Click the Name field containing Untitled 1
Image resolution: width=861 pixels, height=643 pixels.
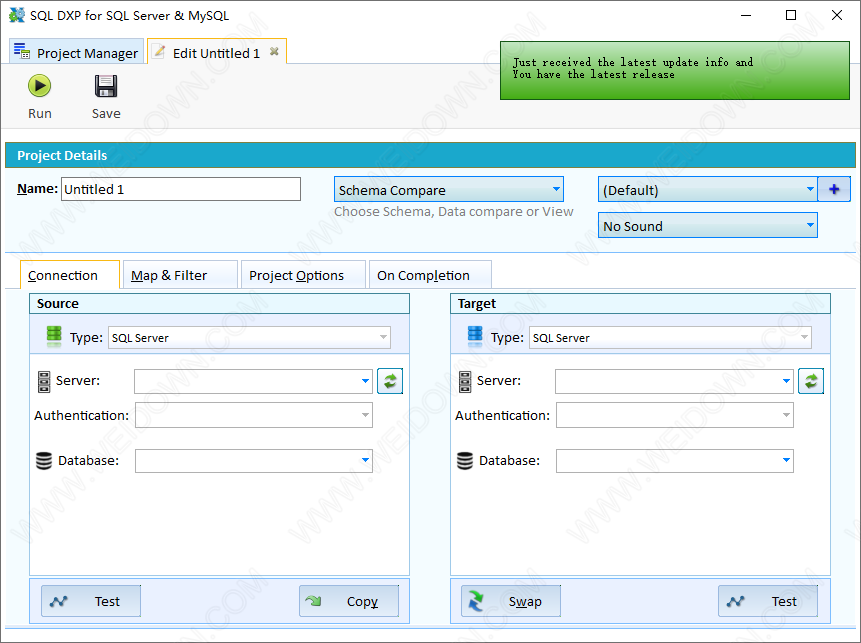pyautogui.click(x=181, y=189)
